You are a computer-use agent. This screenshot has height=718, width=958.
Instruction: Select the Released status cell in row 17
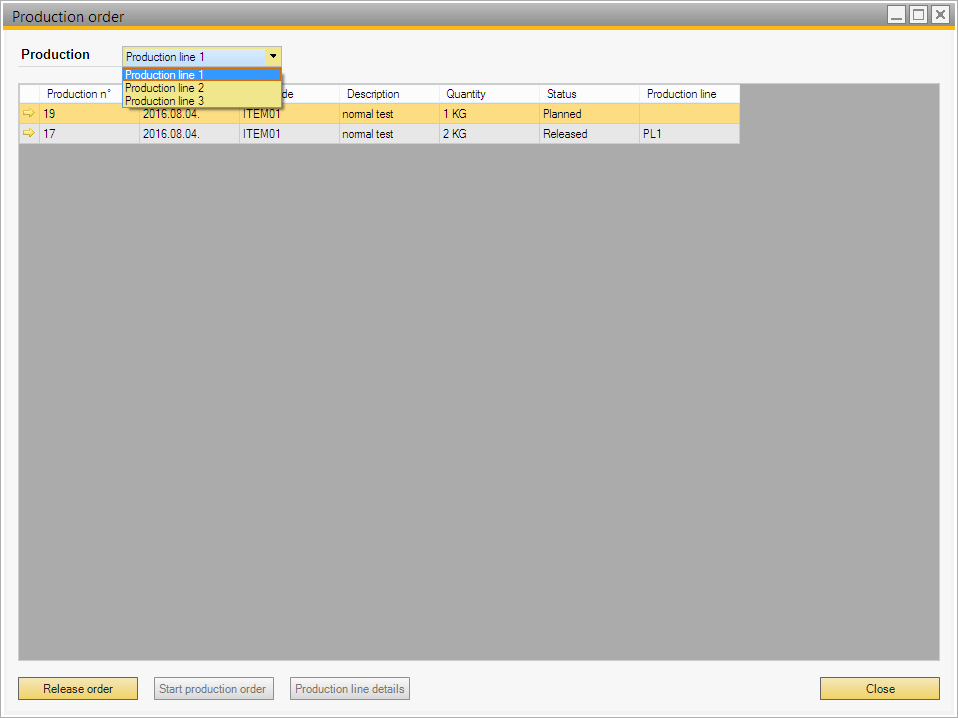588,134
